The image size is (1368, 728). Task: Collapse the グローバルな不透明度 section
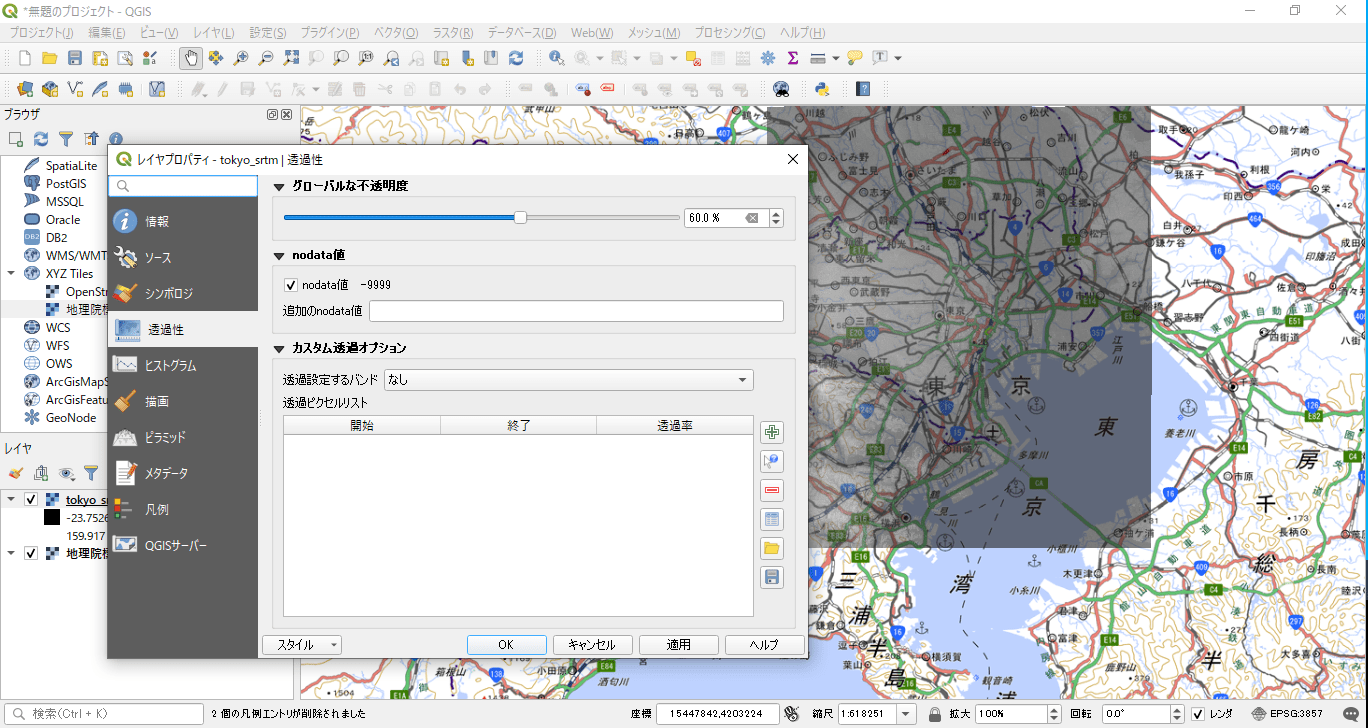click(x=279, y=186)
